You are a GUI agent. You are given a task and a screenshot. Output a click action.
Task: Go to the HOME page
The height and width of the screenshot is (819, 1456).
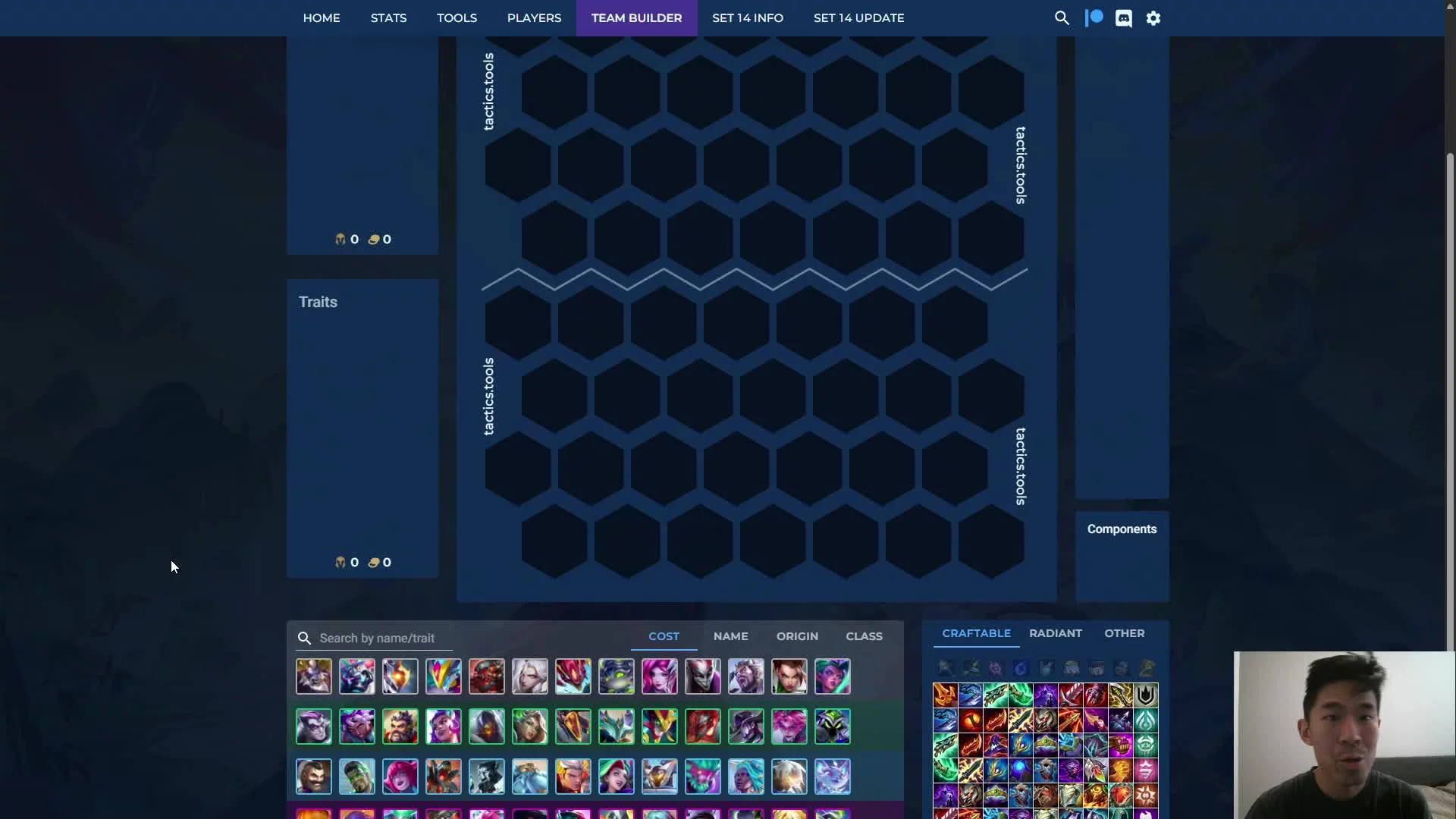pos(322,17)
